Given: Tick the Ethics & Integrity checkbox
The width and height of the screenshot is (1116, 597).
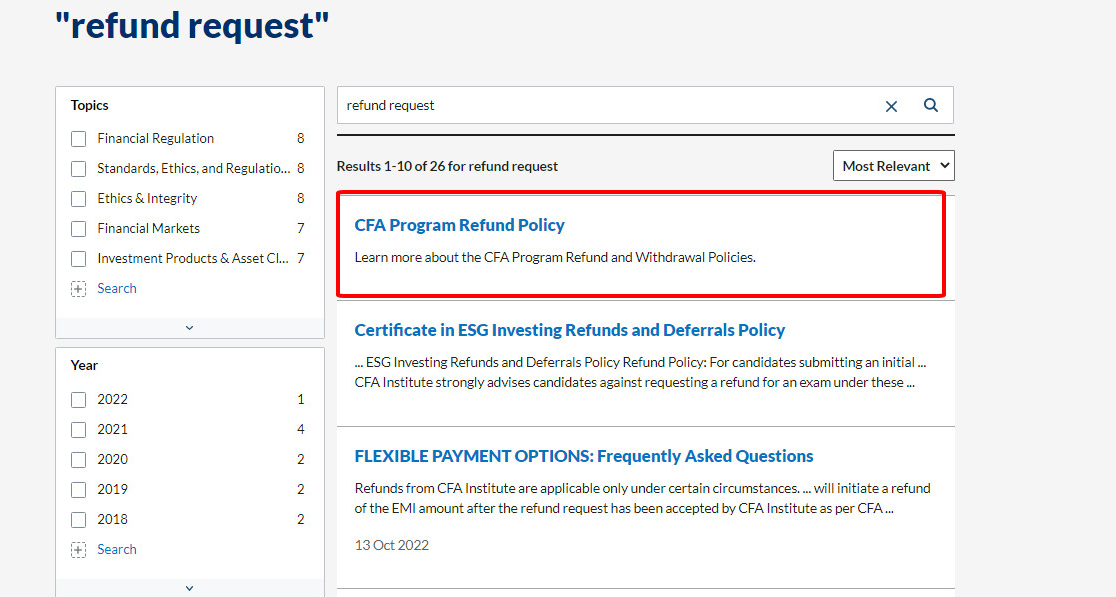Looking at the screenshot, I should point(78,199).
